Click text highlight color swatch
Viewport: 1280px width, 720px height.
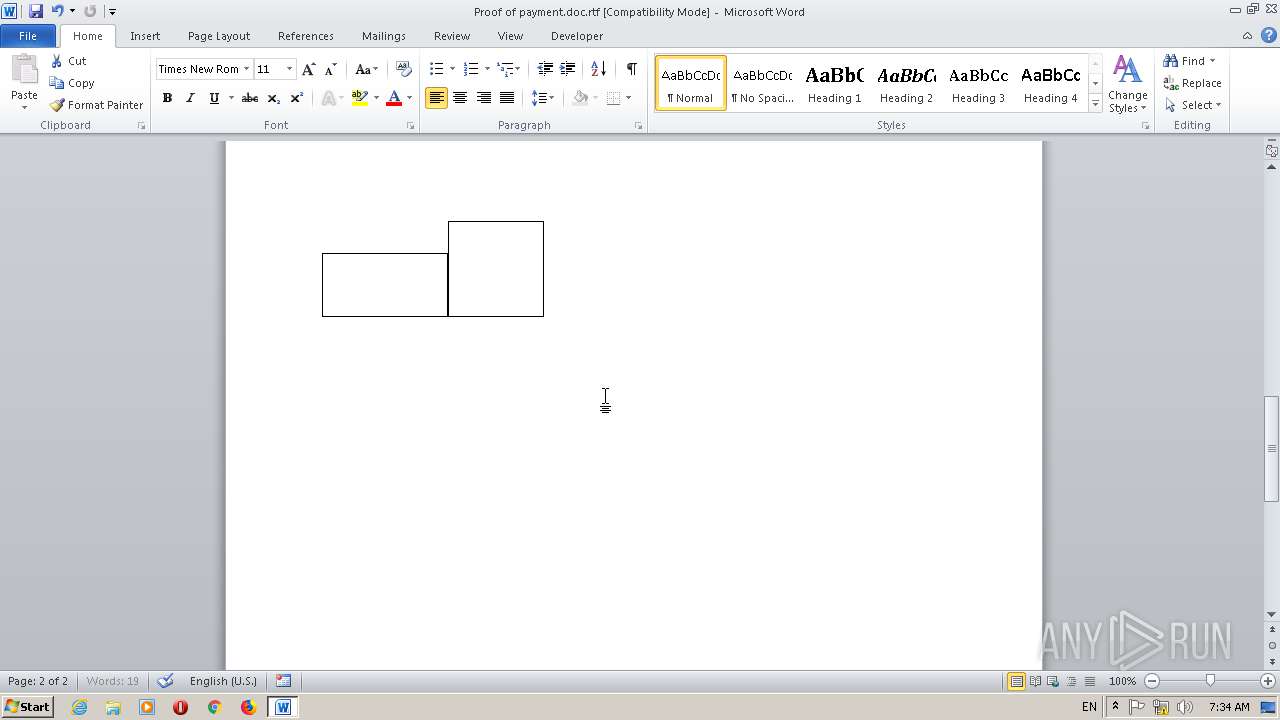click(x=360, y=98)
